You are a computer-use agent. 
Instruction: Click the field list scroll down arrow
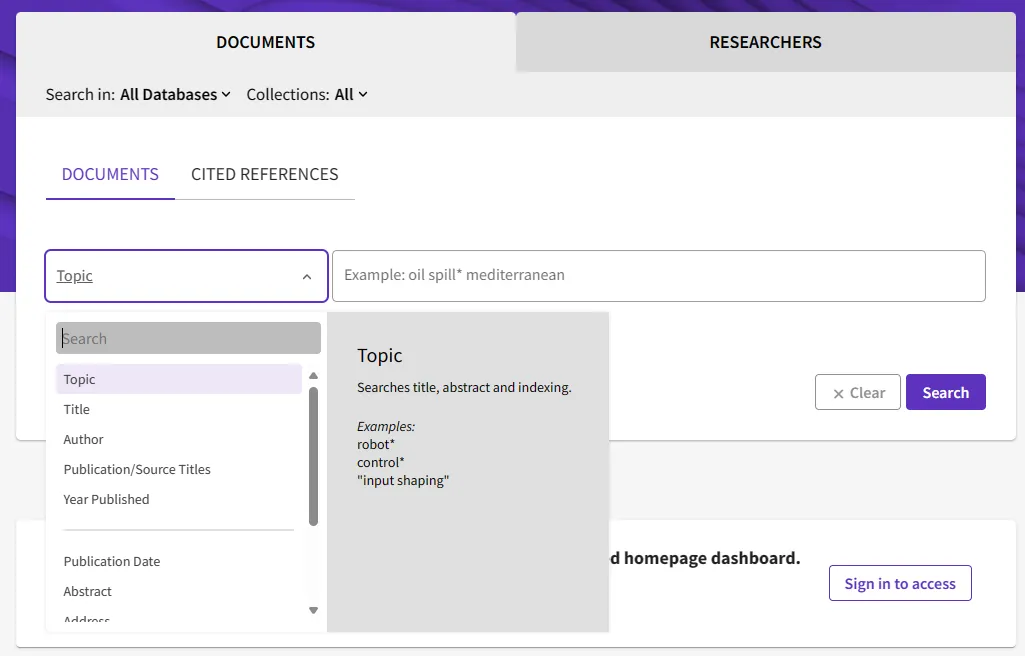313,610
